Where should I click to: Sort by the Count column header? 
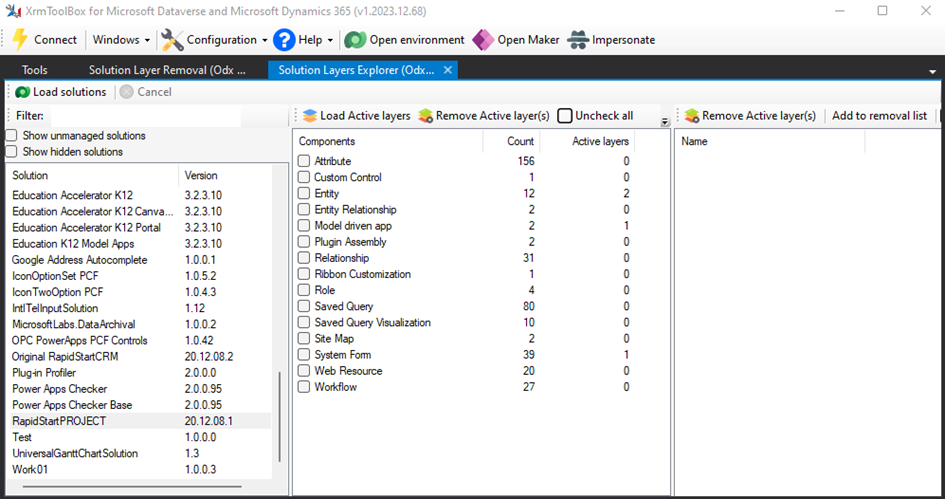click(511, 142)
